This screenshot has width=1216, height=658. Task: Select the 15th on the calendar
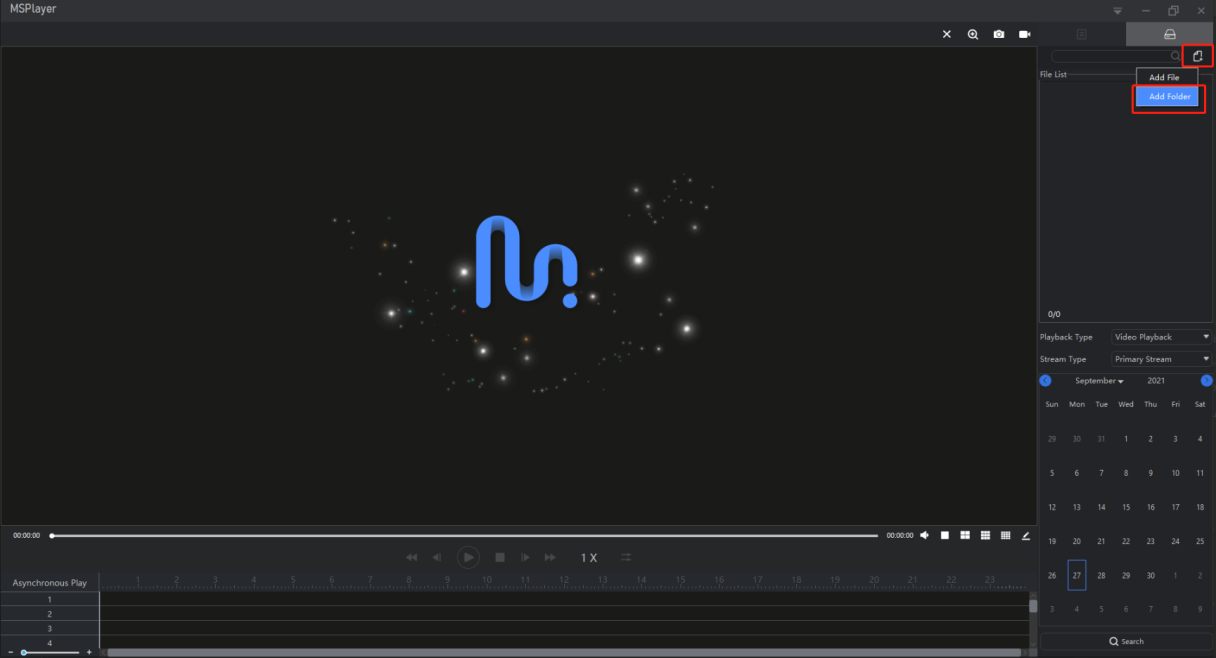pyautogui.click(x=1126, y=507)
